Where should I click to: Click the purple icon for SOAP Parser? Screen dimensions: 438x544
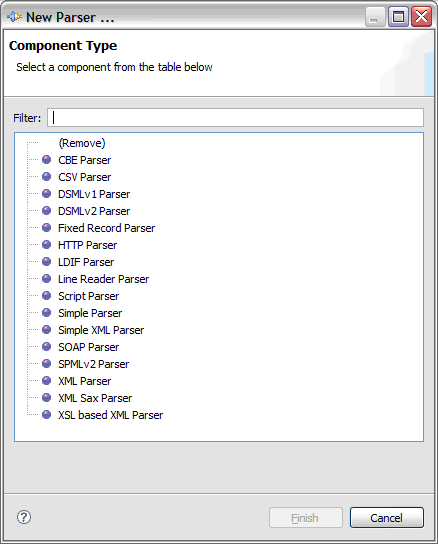[x=47, y=347]
